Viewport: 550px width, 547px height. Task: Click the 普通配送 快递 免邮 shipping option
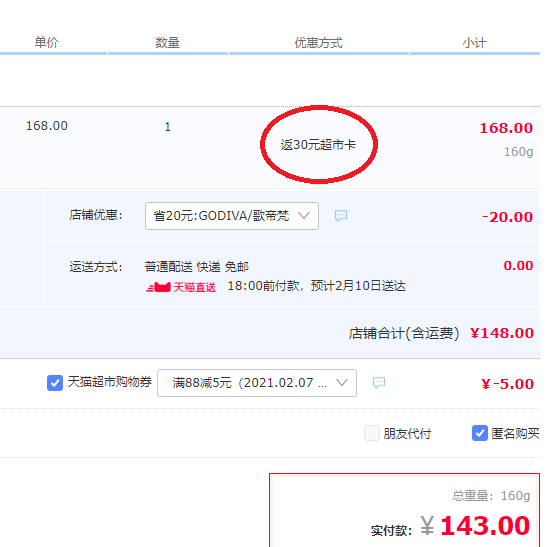[x=197, y=267]
